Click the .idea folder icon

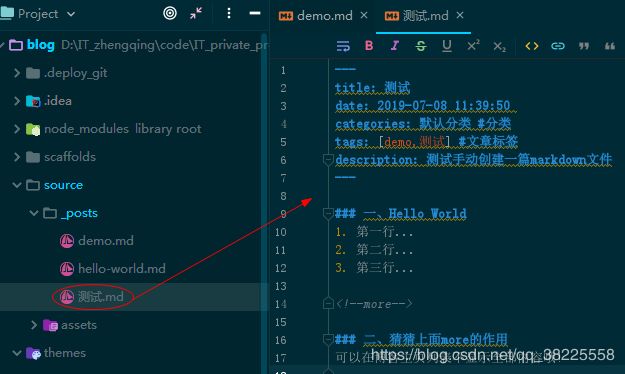point(33,101)
